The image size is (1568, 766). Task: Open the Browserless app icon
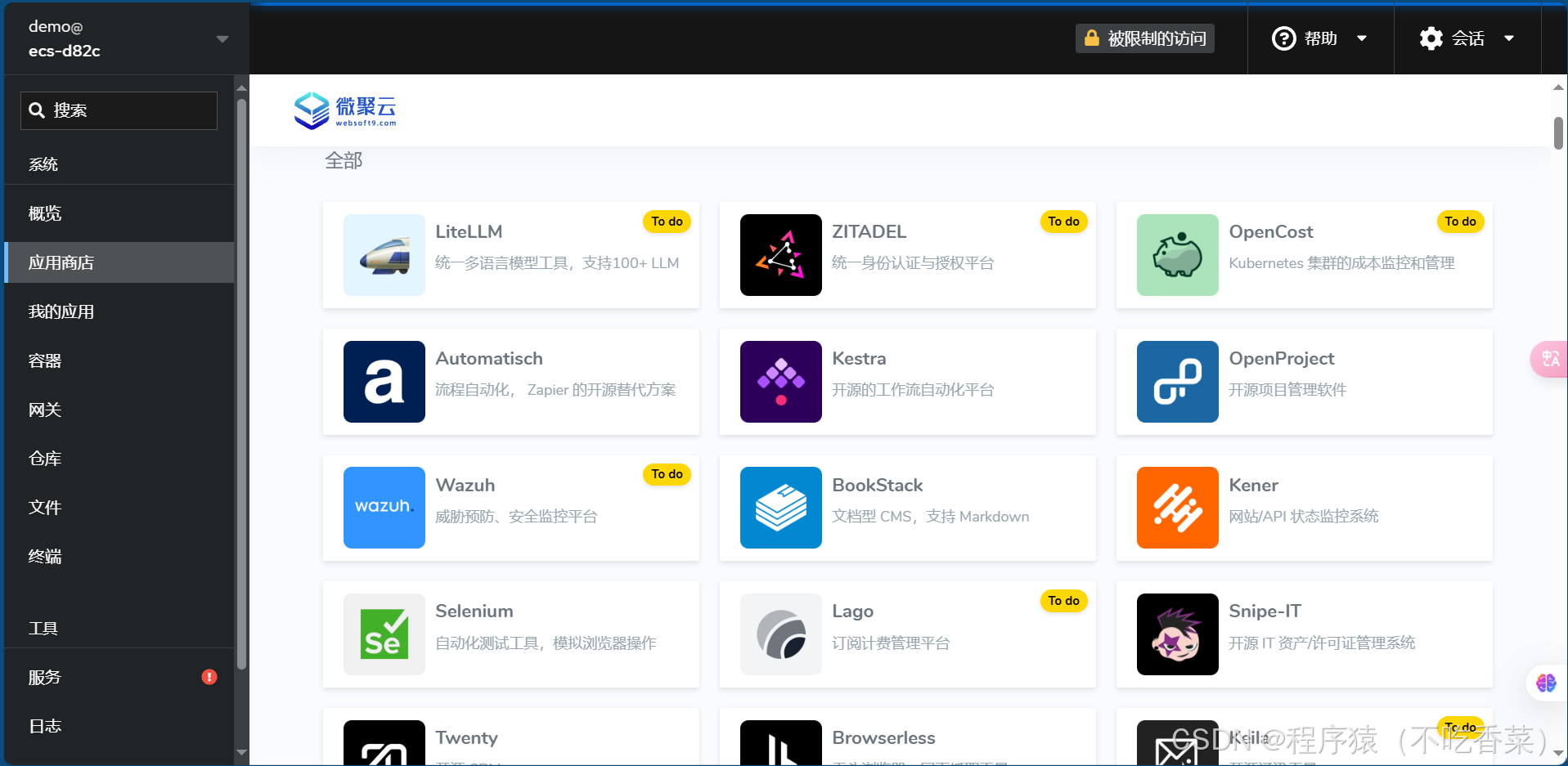point(780,742)
